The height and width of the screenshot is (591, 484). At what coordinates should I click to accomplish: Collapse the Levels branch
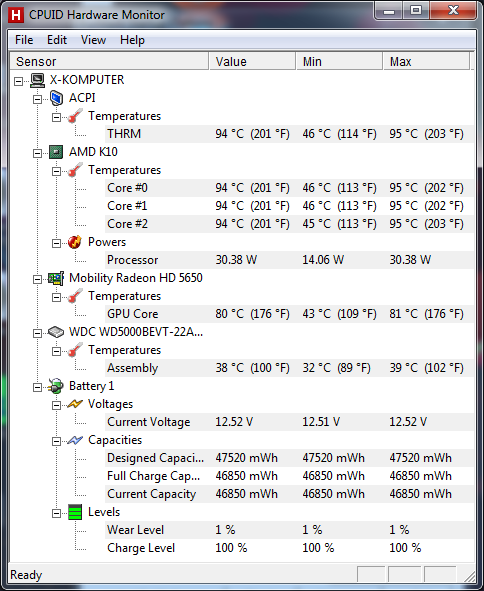coord(56,513)
